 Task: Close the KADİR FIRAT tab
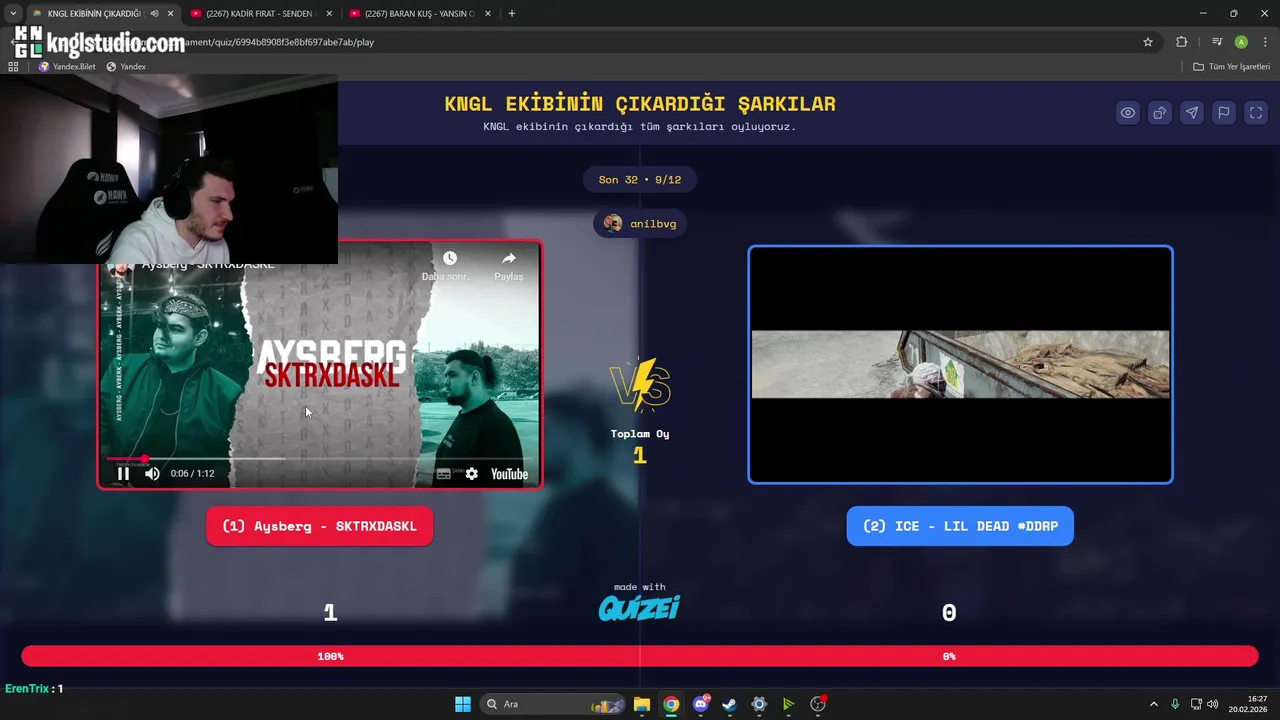(329, 13)
